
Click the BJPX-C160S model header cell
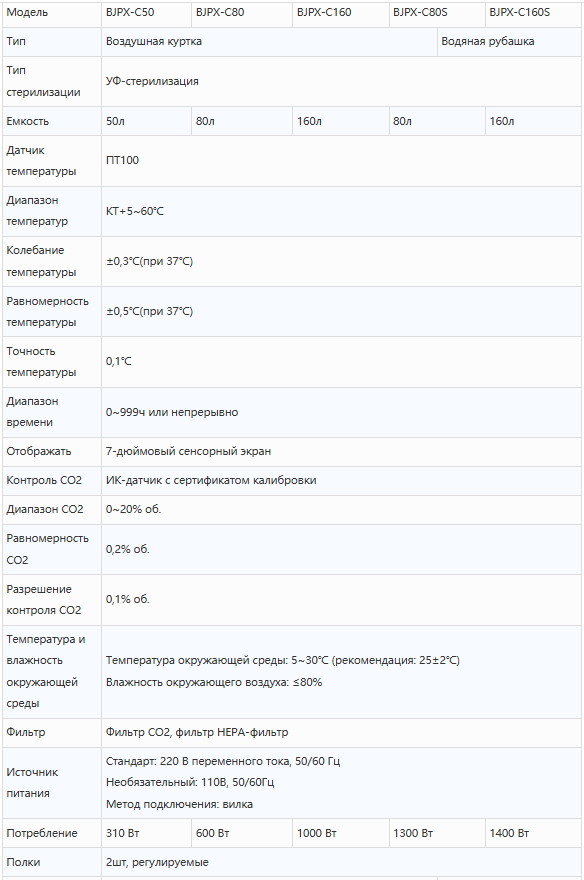click(533, 12)
